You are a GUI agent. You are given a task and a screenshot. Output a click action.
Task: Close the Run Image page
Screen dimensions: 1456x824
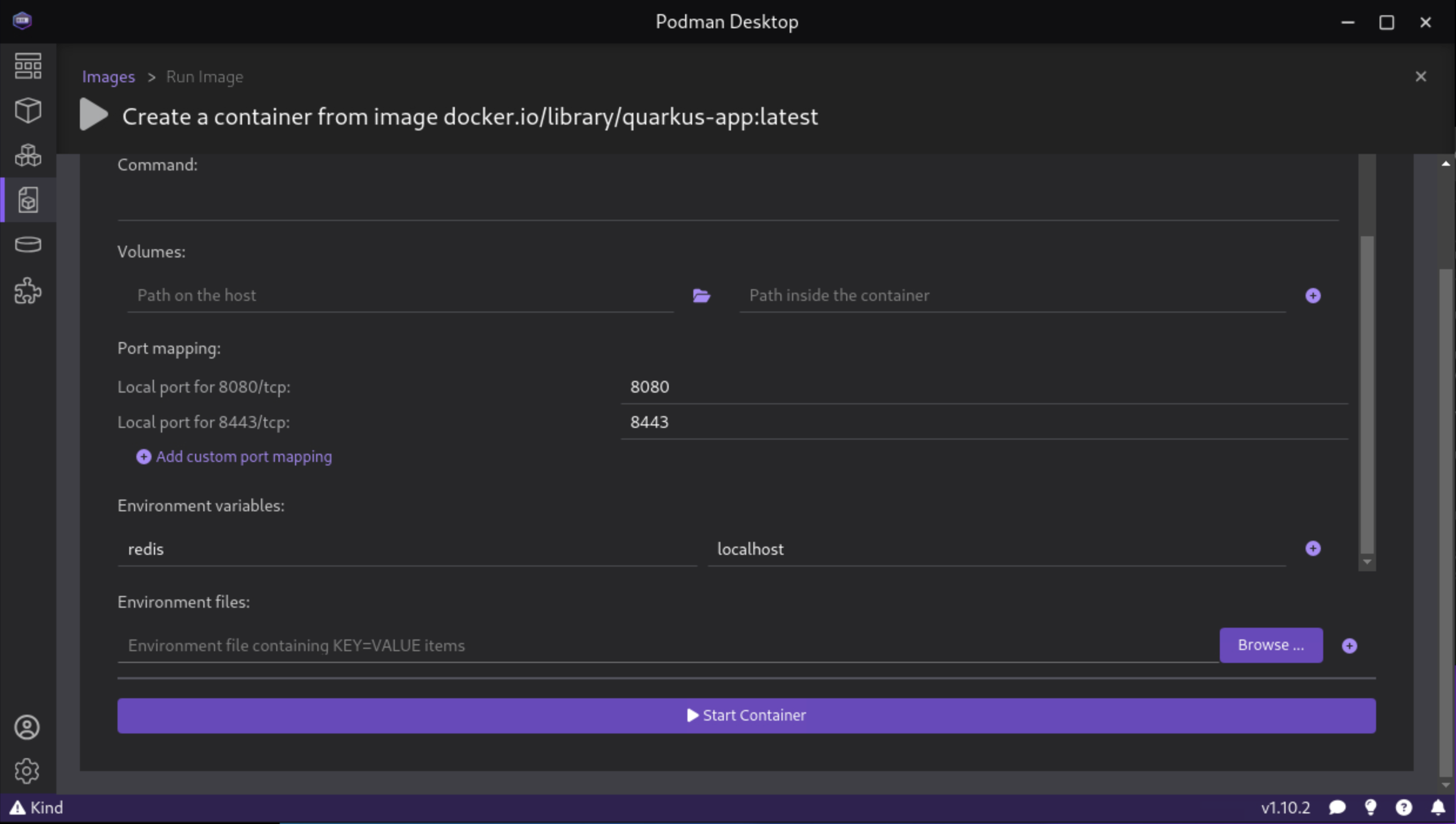coord(1420,76)
